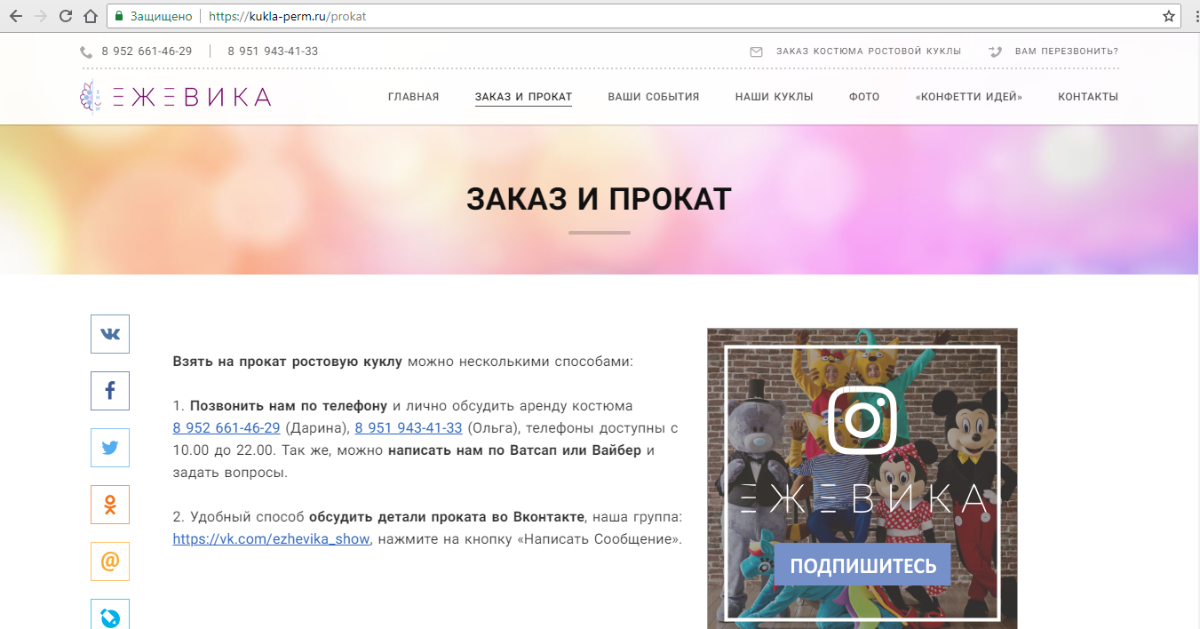The image size is (1200, 629).
Task: Open the ЗАКАЗ И ПРОКАТ menu item
Action: tap(523, 97)
